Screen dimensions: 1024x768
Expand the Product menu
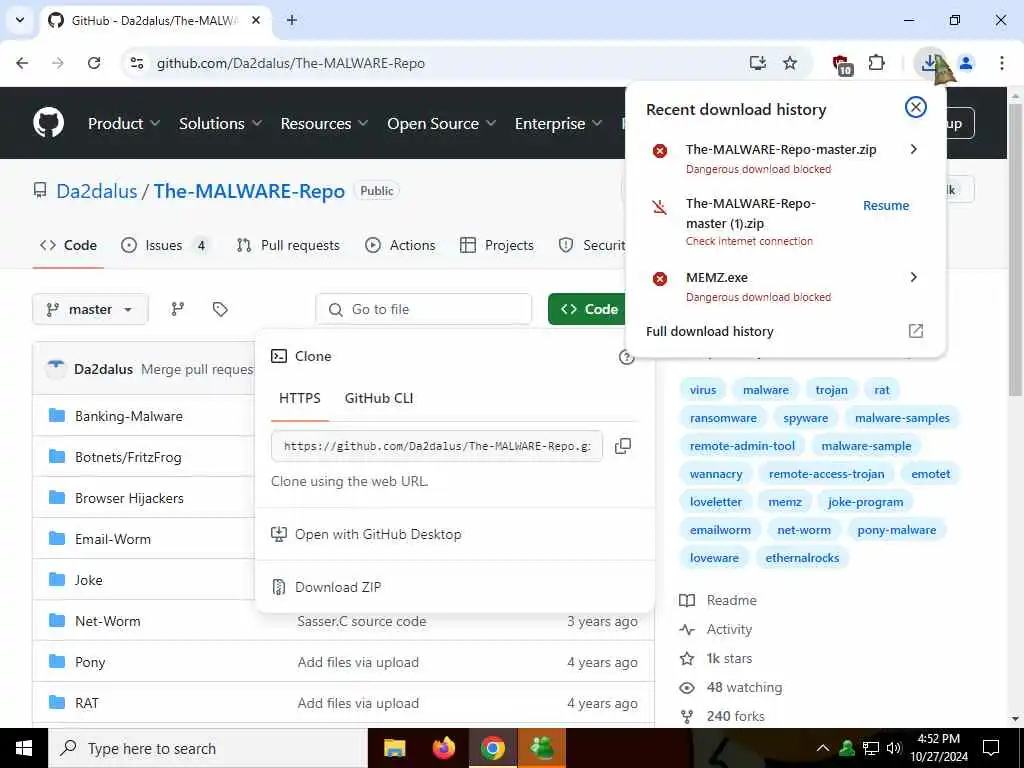coord(123,123)
